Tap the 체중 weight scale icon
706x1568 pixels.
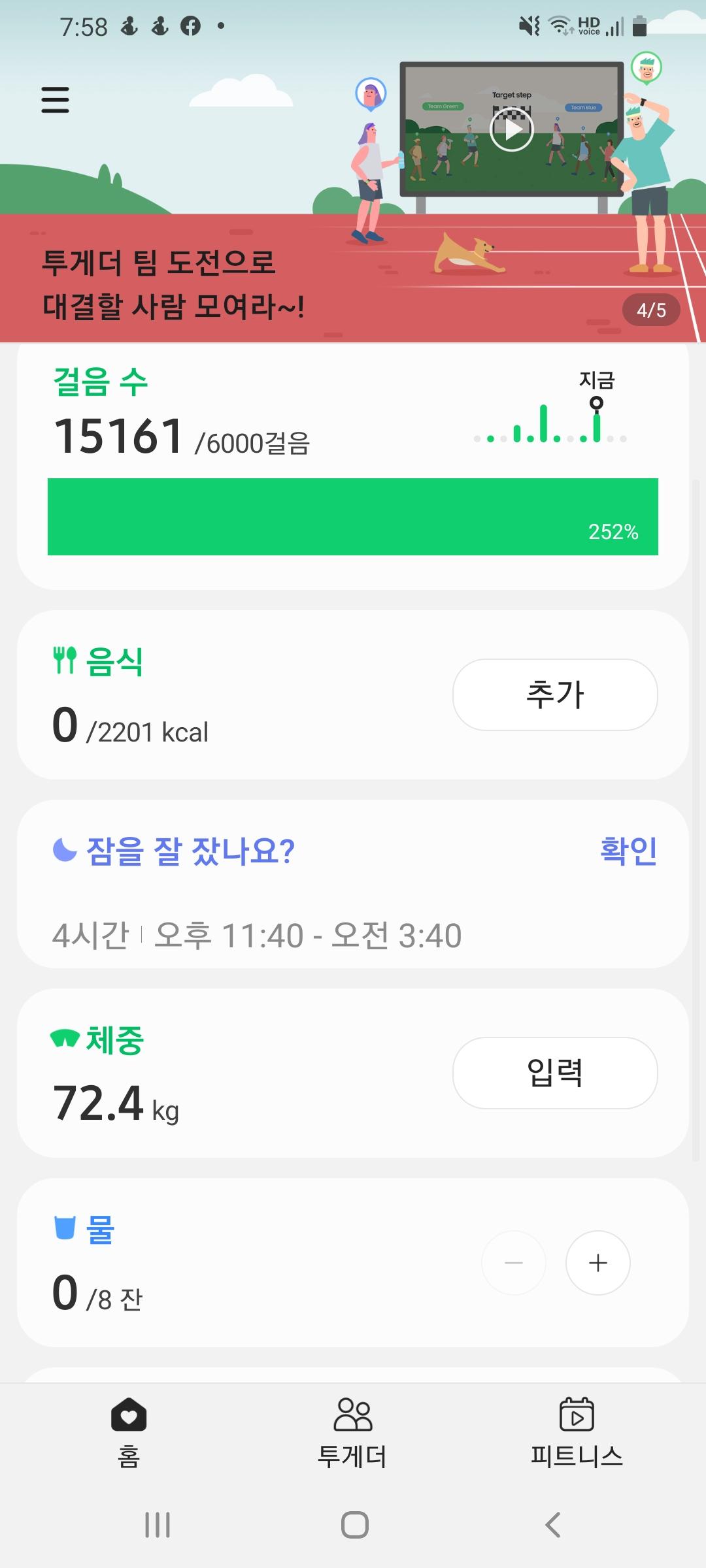pyautogui.click(x=65, y=1037)
